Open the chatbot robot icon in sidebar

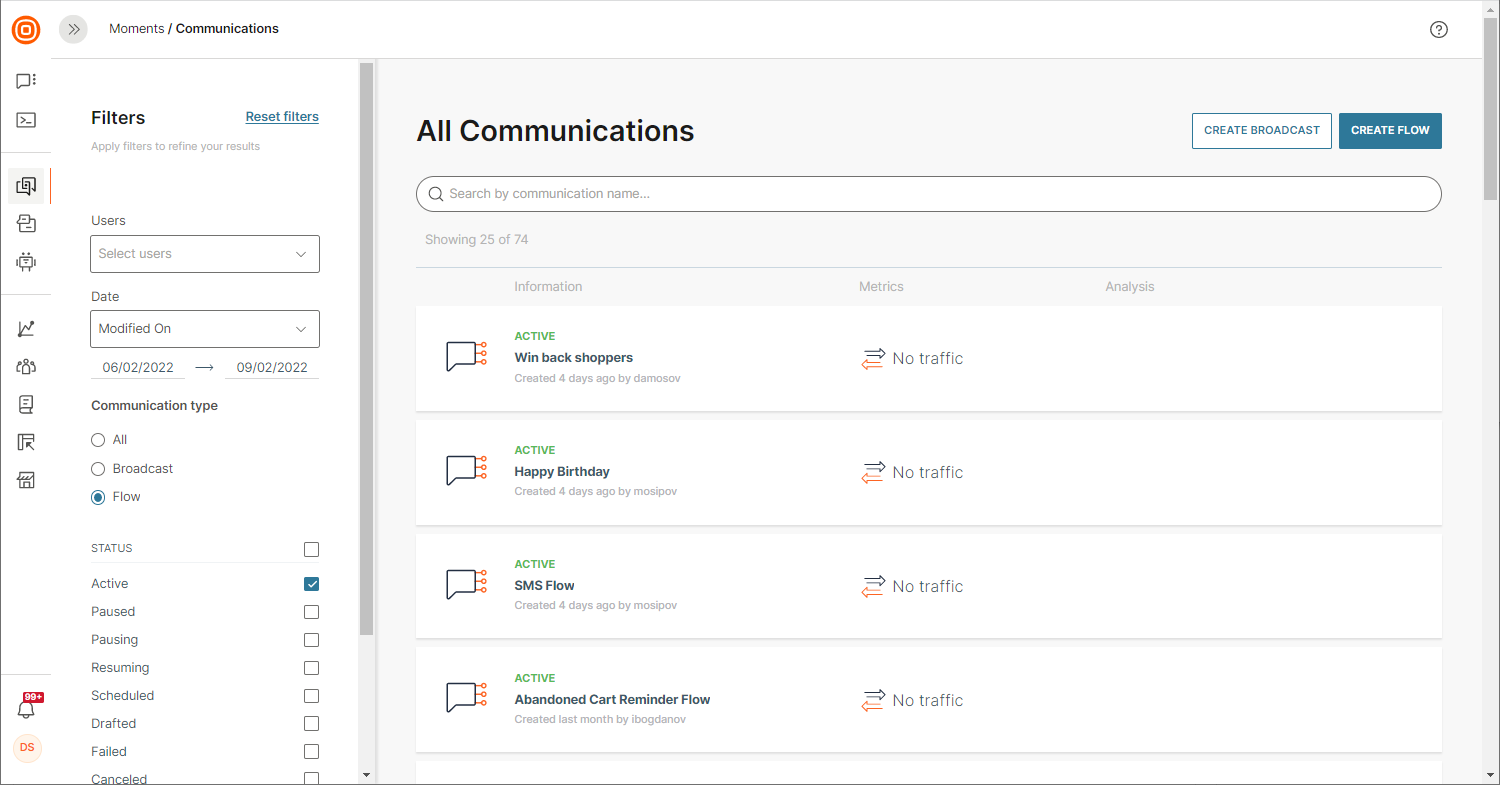coord(26,262)
